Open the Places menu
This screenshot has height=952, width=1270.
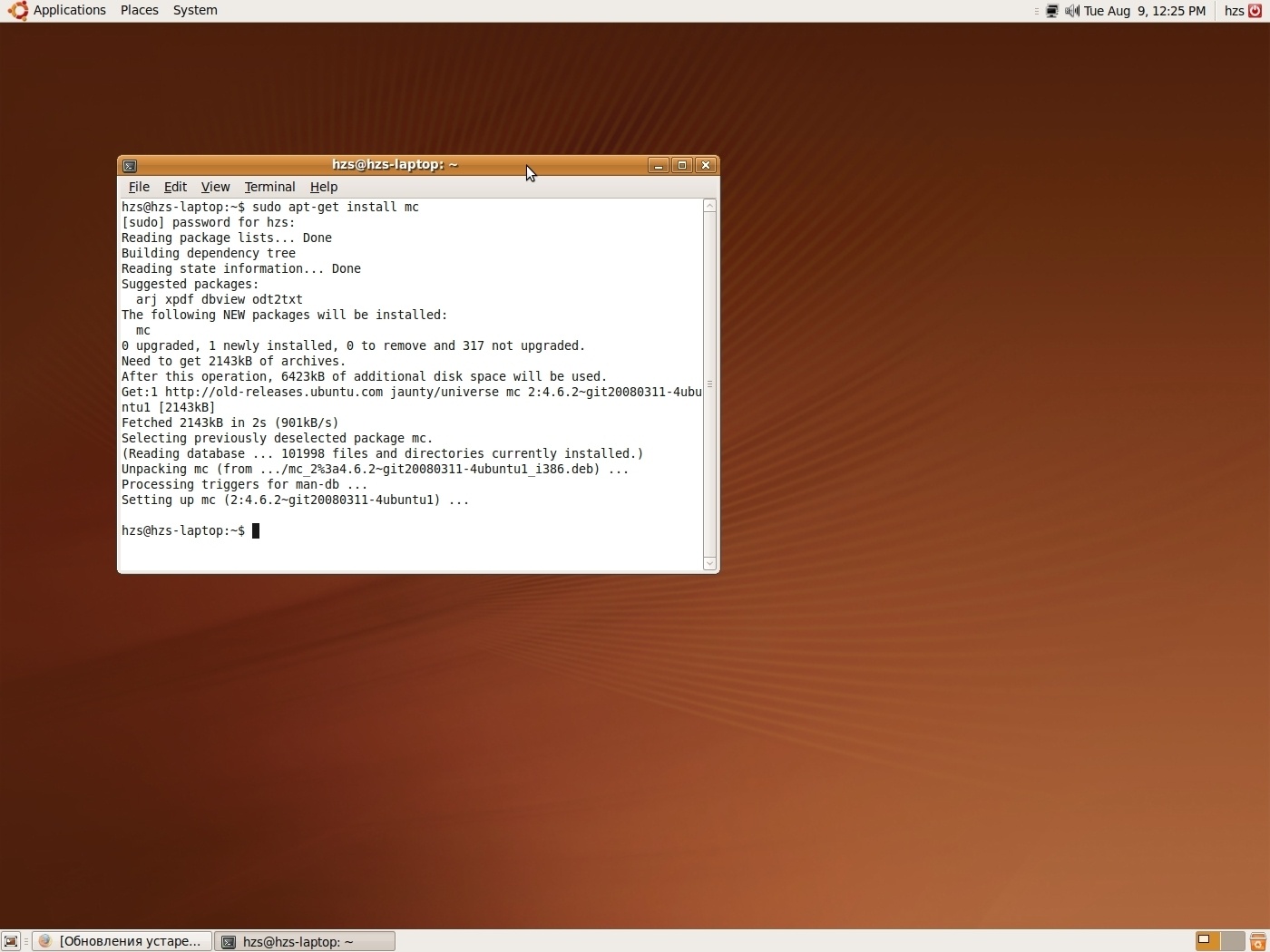pyautogui.click(x=140, y=10)
